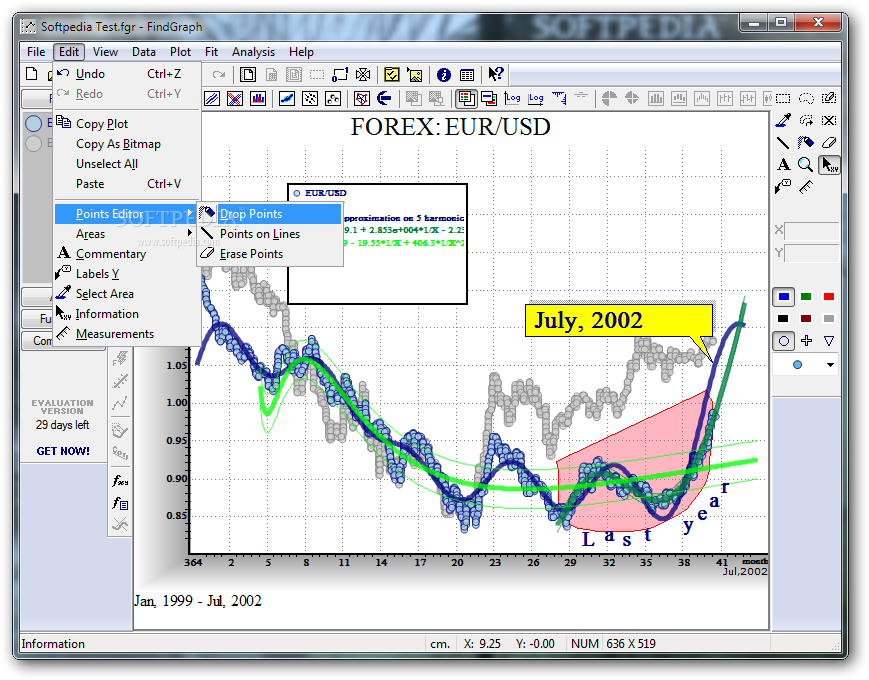Open the Plot menu
Screen dimensions: 869x680
180,52
